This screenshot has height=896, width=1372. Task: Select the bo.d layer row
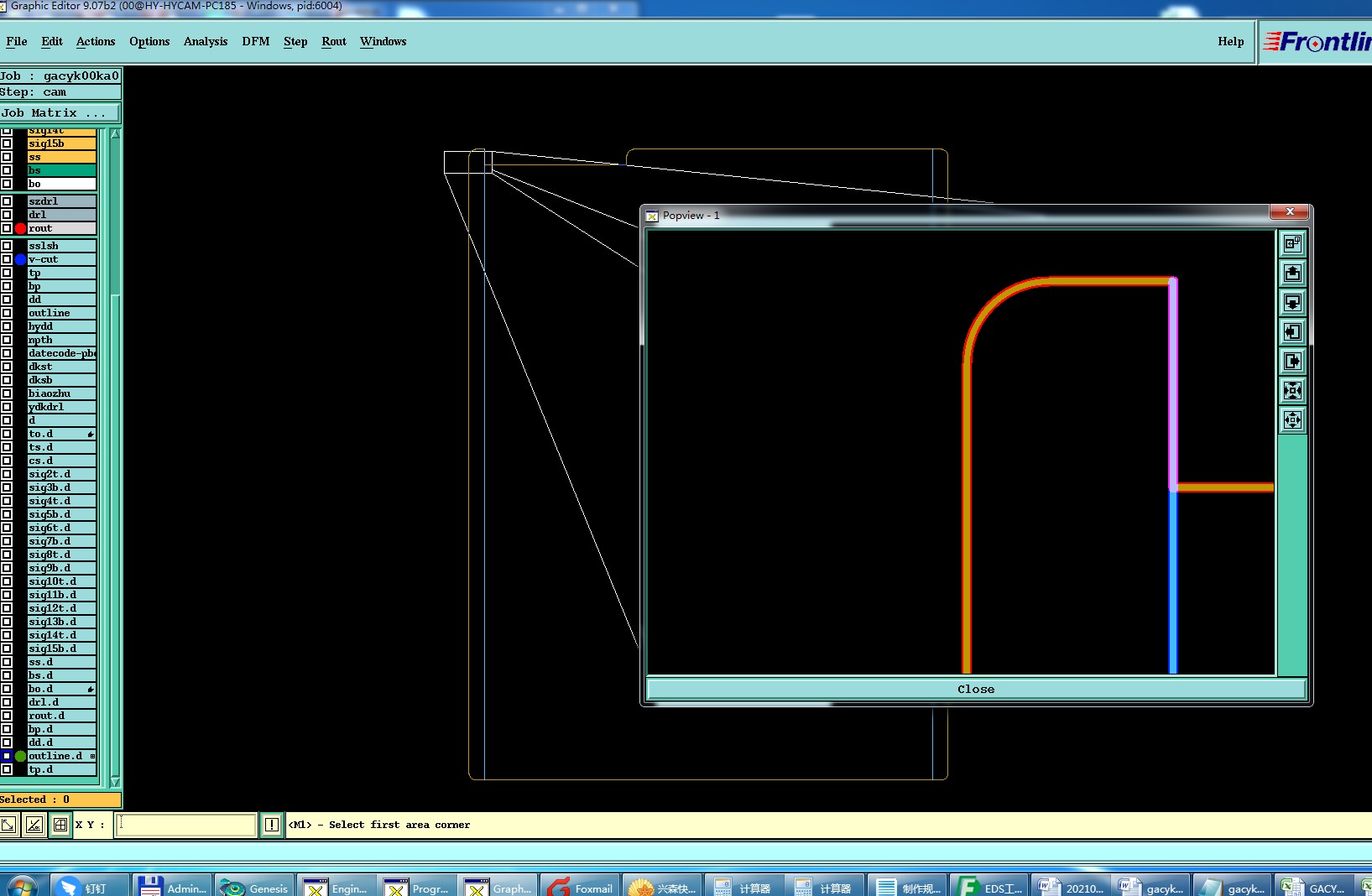(x=62, y=689)
